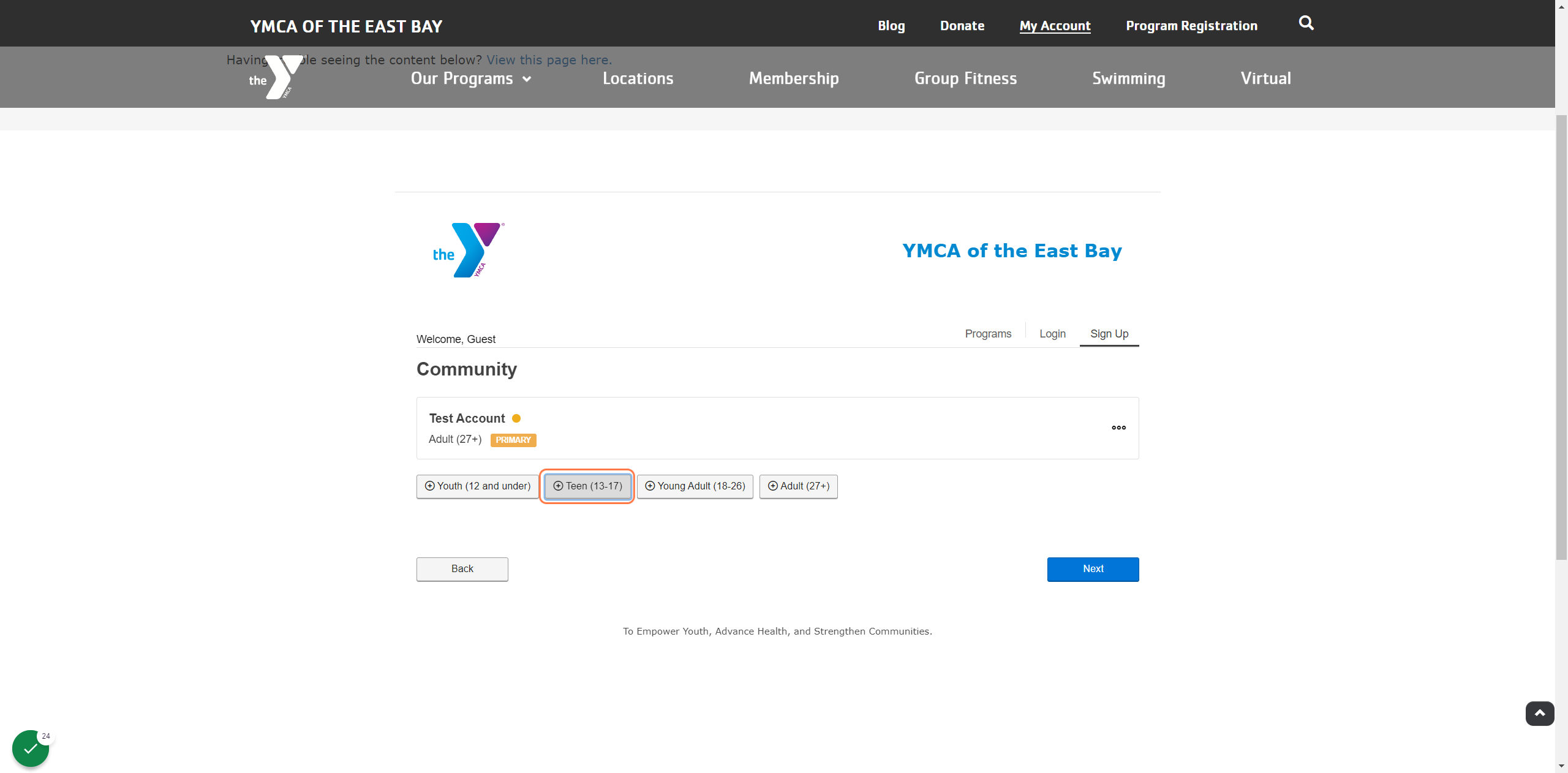Open the three-dot menu for Test Account
Image resolution: width=1568 pixels, height=773 pixels.
[1118, 428]
